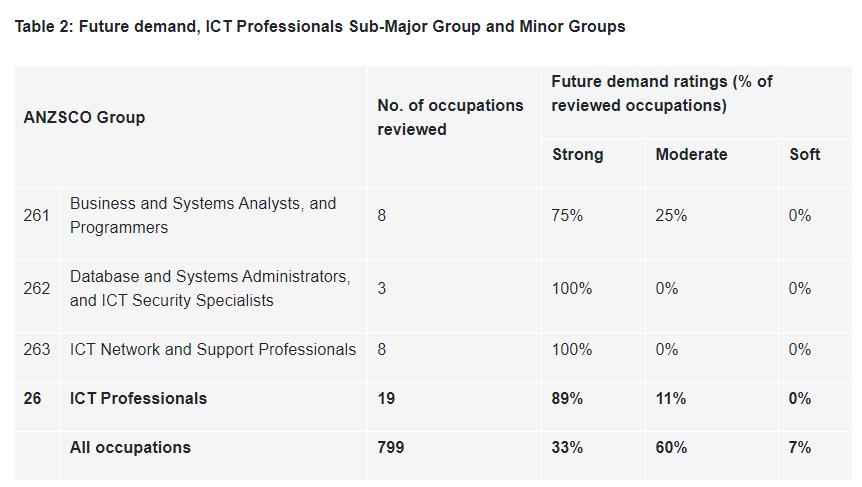Click the "Strong" rating column header
Screen dimensions: 862x487
pyautogui.click(x=578, y=154)
